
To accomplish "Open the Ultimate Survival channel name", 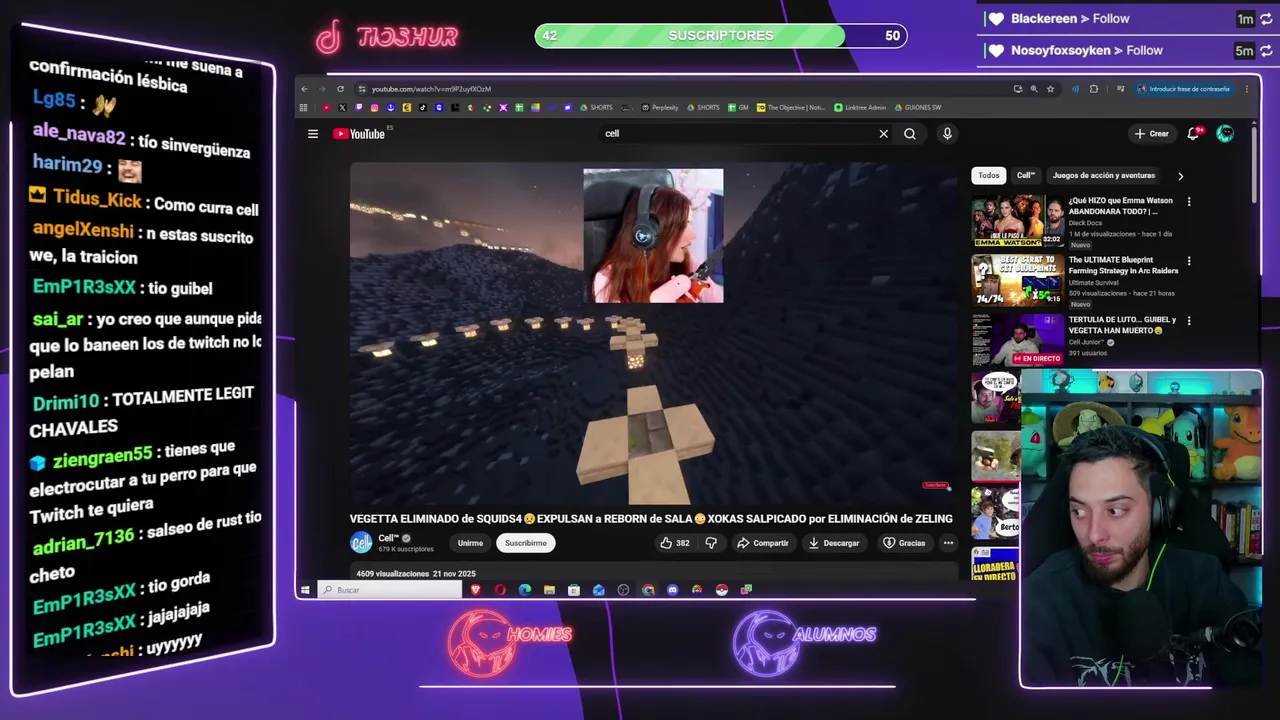I will pyautogui.click(x=1096, y=283).
